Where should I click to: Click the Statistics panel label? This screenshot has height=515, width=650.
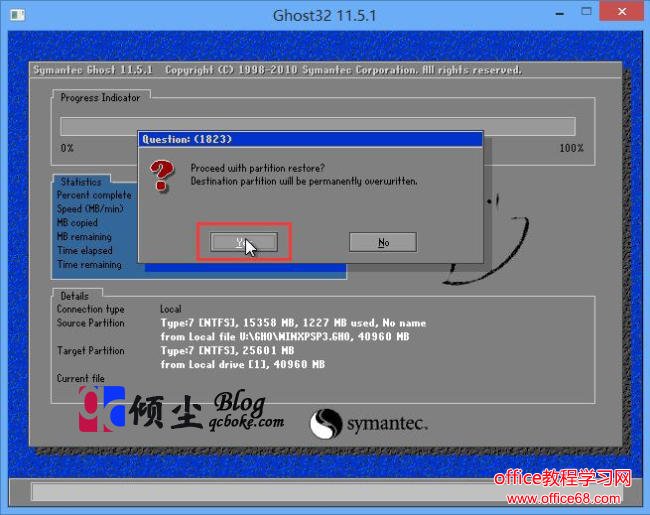pyautogui.click(x=81, y=182)
